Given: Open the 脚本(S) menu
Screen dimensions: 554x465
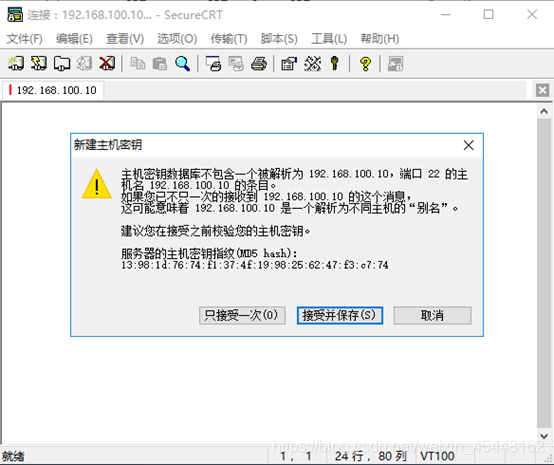Looking at the screenshot, I should tap(279, 39).
